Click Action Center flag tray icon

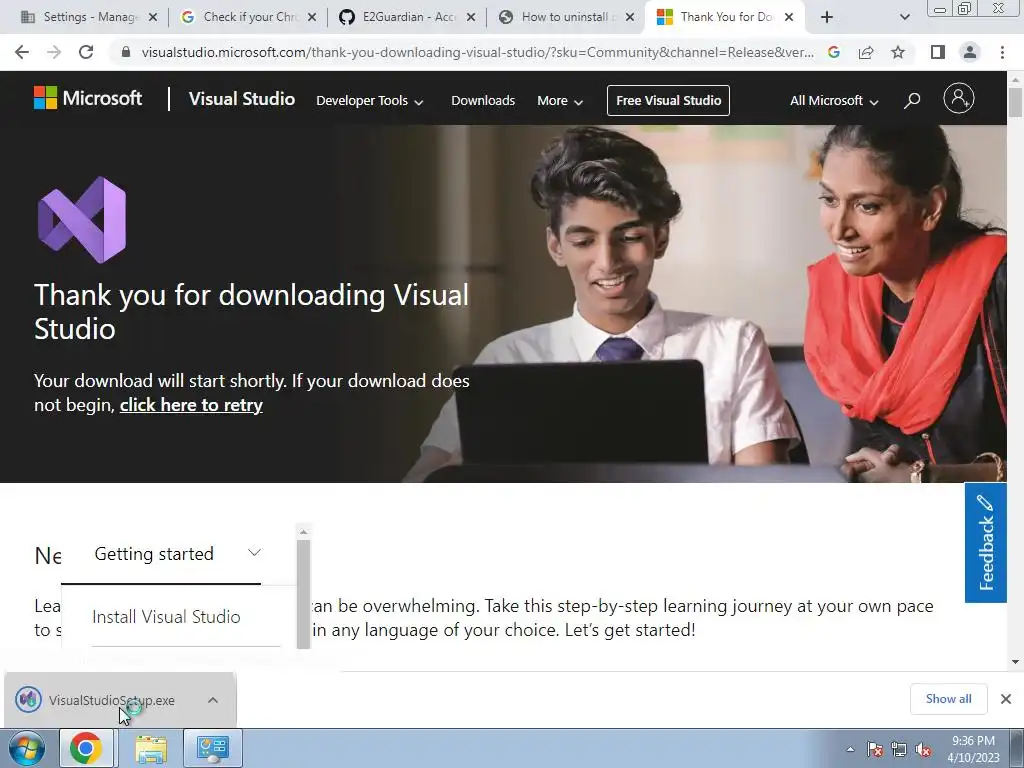875,749
